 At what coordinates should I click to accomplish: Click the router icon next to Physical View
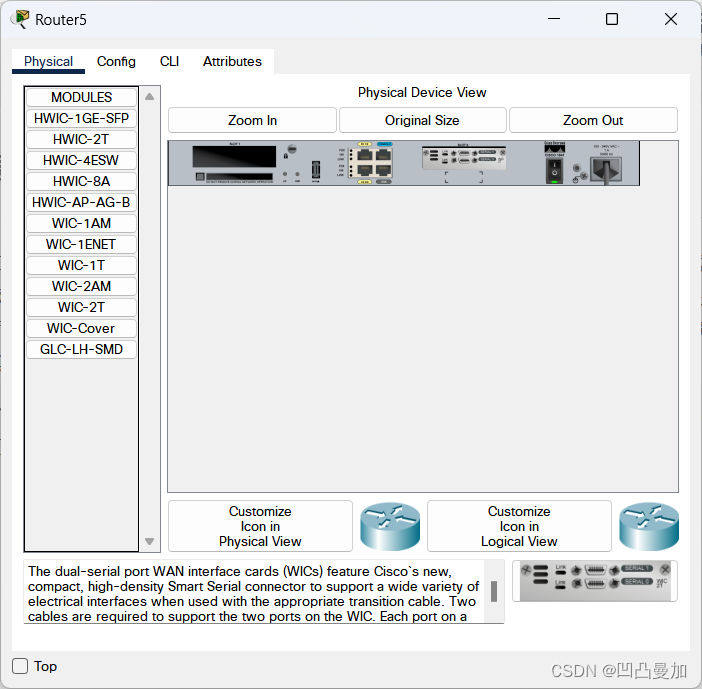point(390,526)
